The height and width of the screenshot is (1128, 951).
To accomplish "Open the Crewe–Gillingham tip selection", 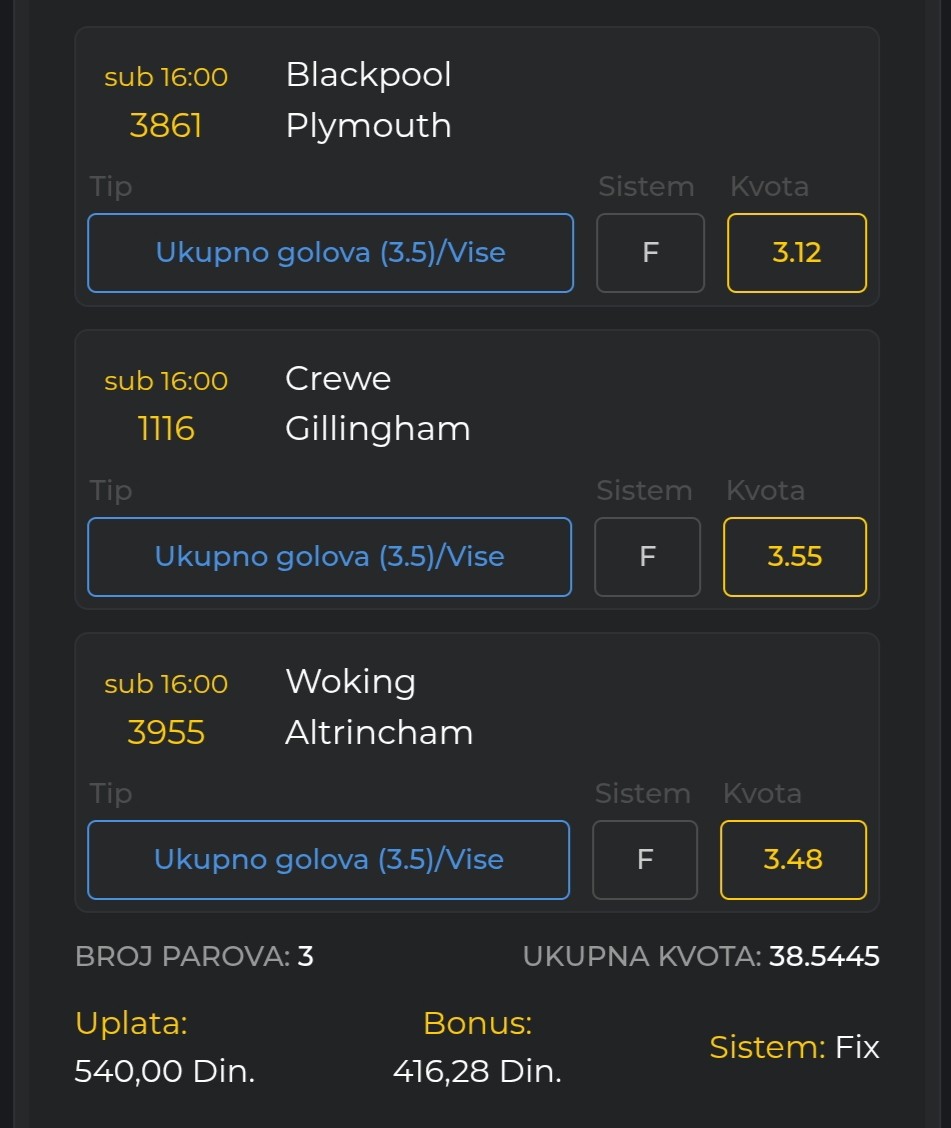I will pos(329,557).
